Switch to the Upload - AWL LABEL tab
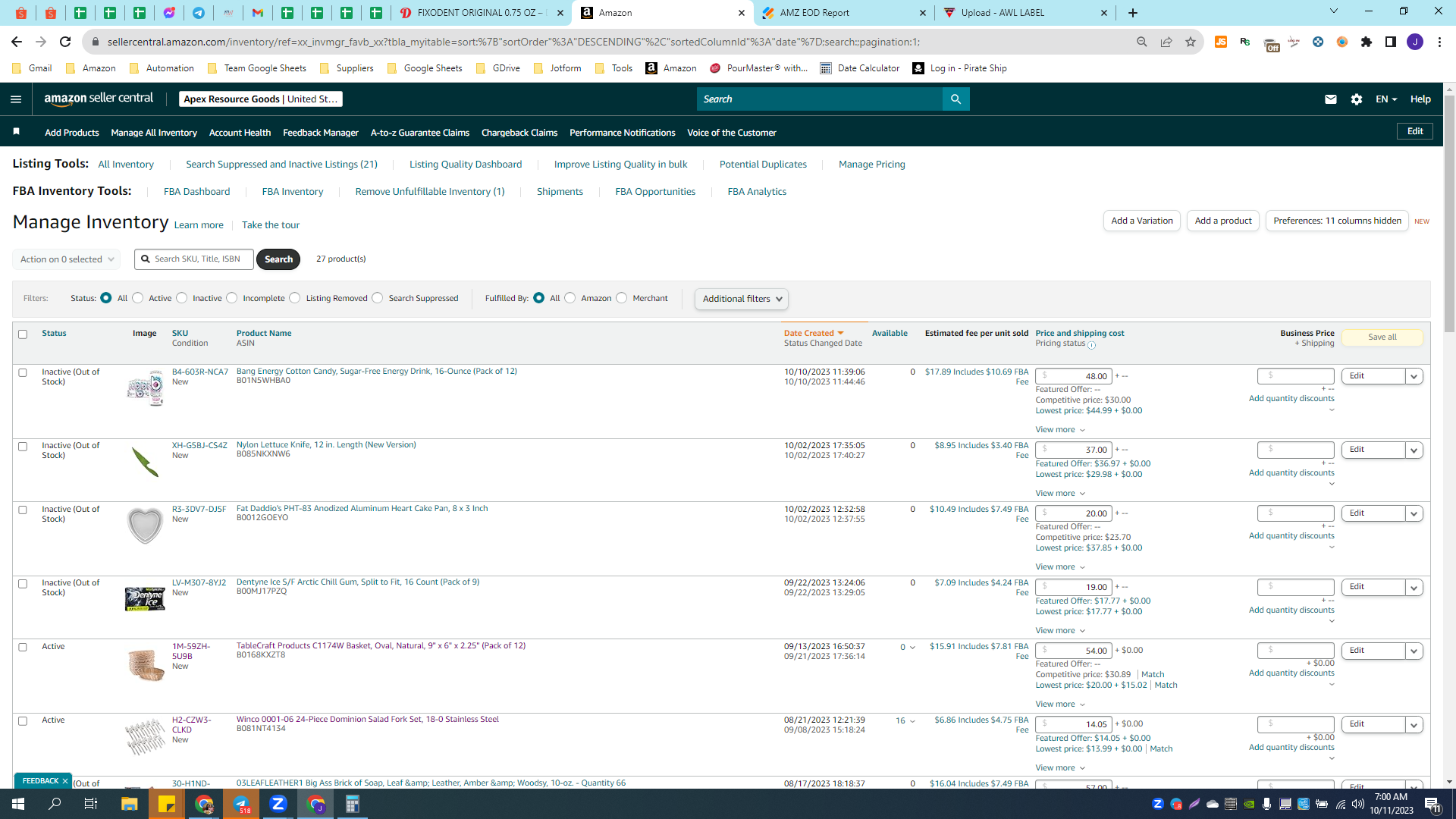Screen dimensions: 1456x819 pos(1025,13)
